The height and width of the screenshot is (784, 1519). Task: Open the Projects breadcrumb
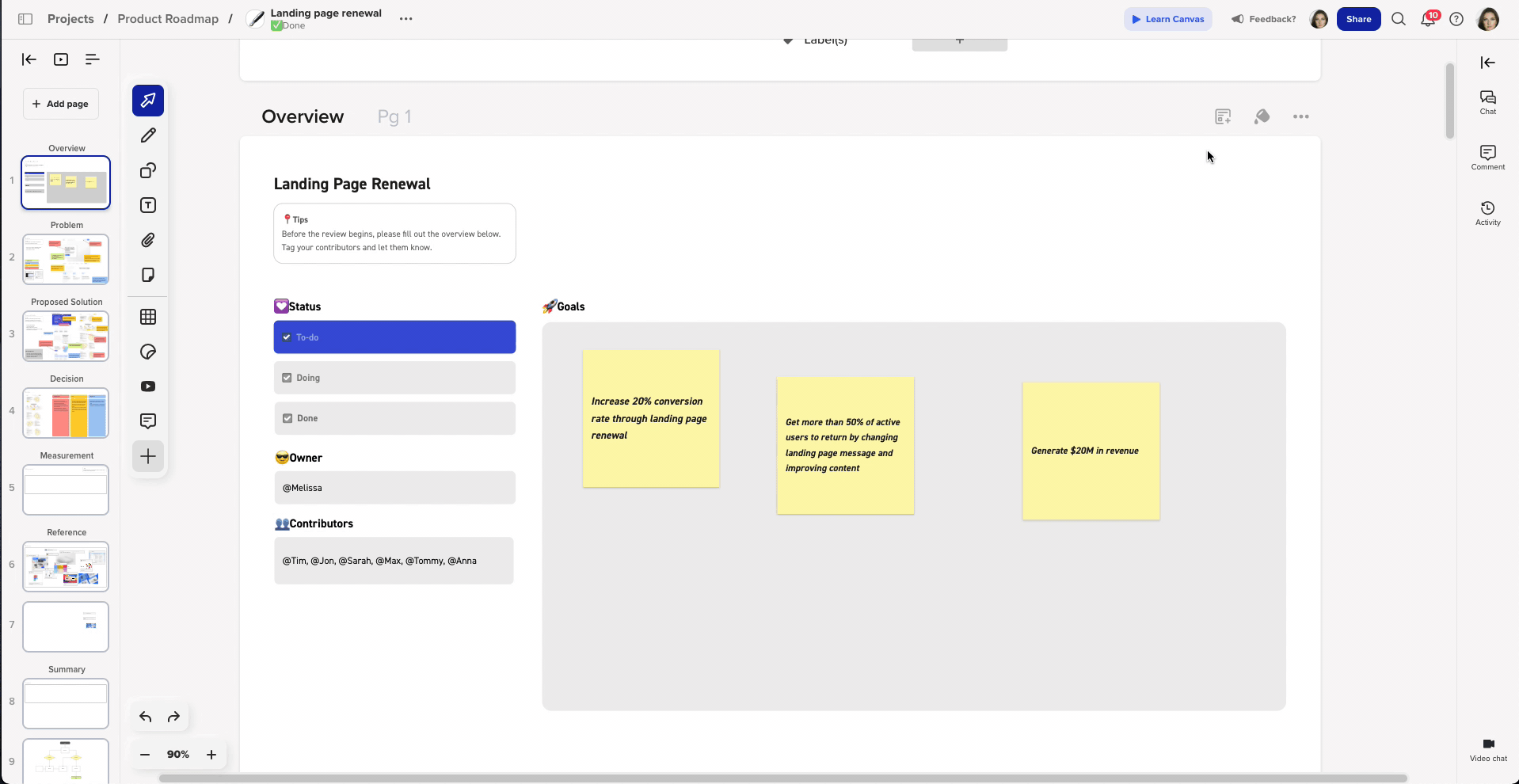[70, 19]
